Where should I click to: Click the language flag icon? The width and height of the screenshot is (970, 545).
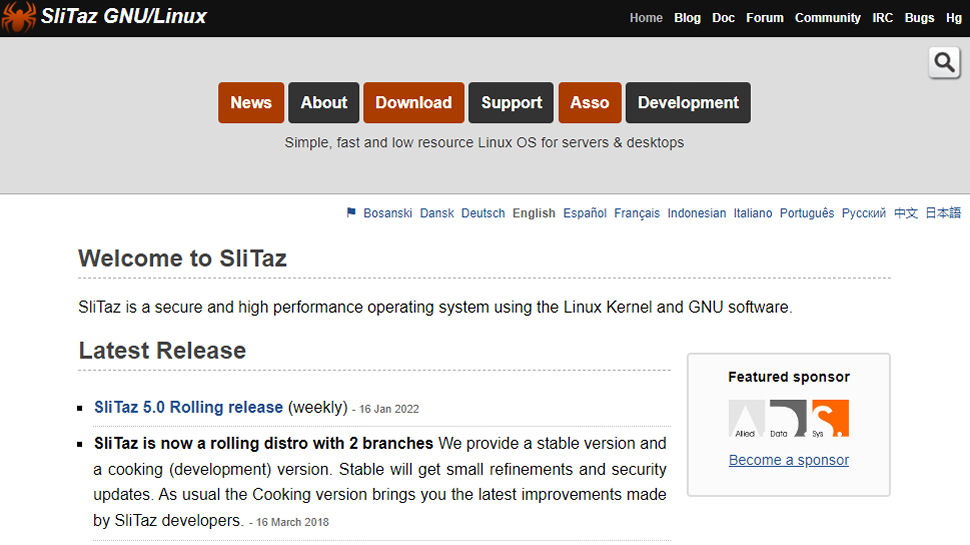[x=351, y=213]
